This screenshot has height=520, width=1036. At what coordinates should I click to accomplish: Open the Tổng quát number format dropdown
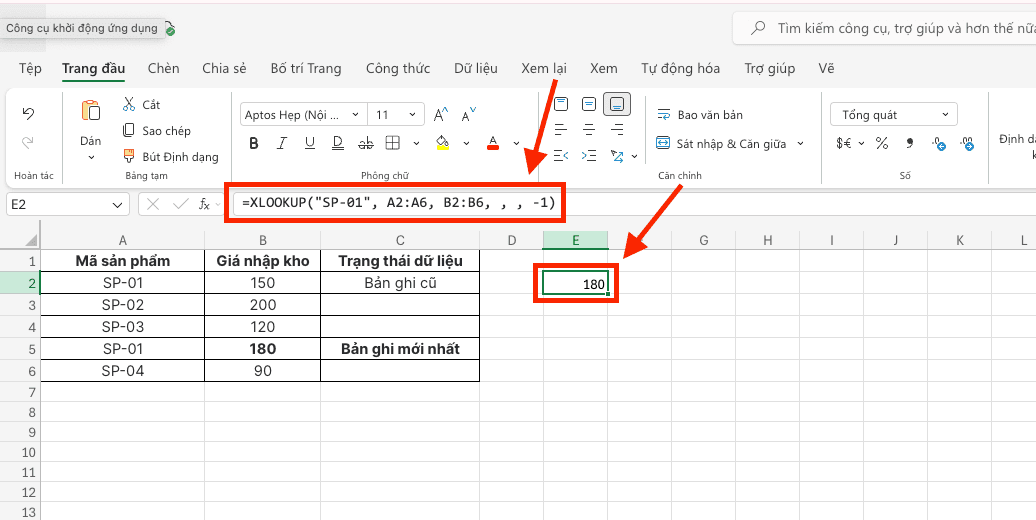894,115
